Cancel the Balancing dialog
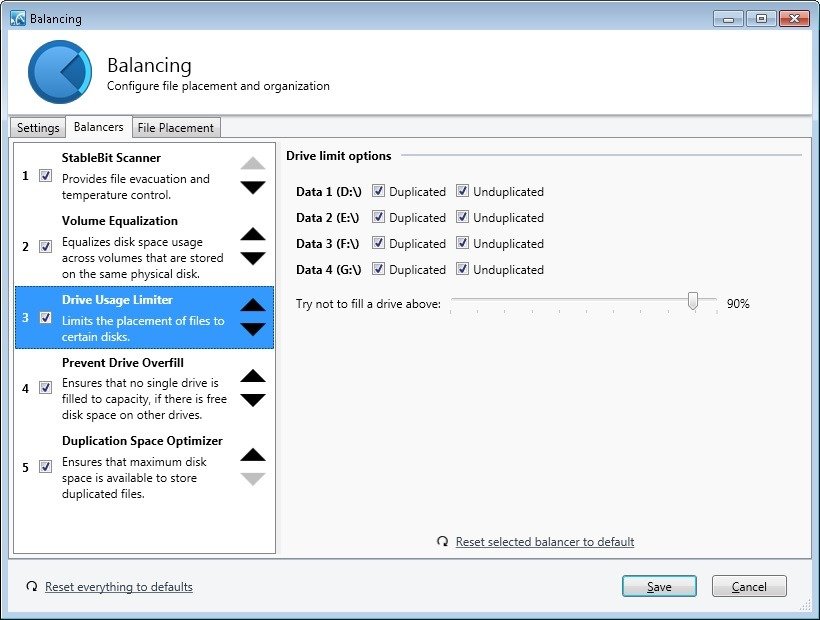 click(749, 587)
